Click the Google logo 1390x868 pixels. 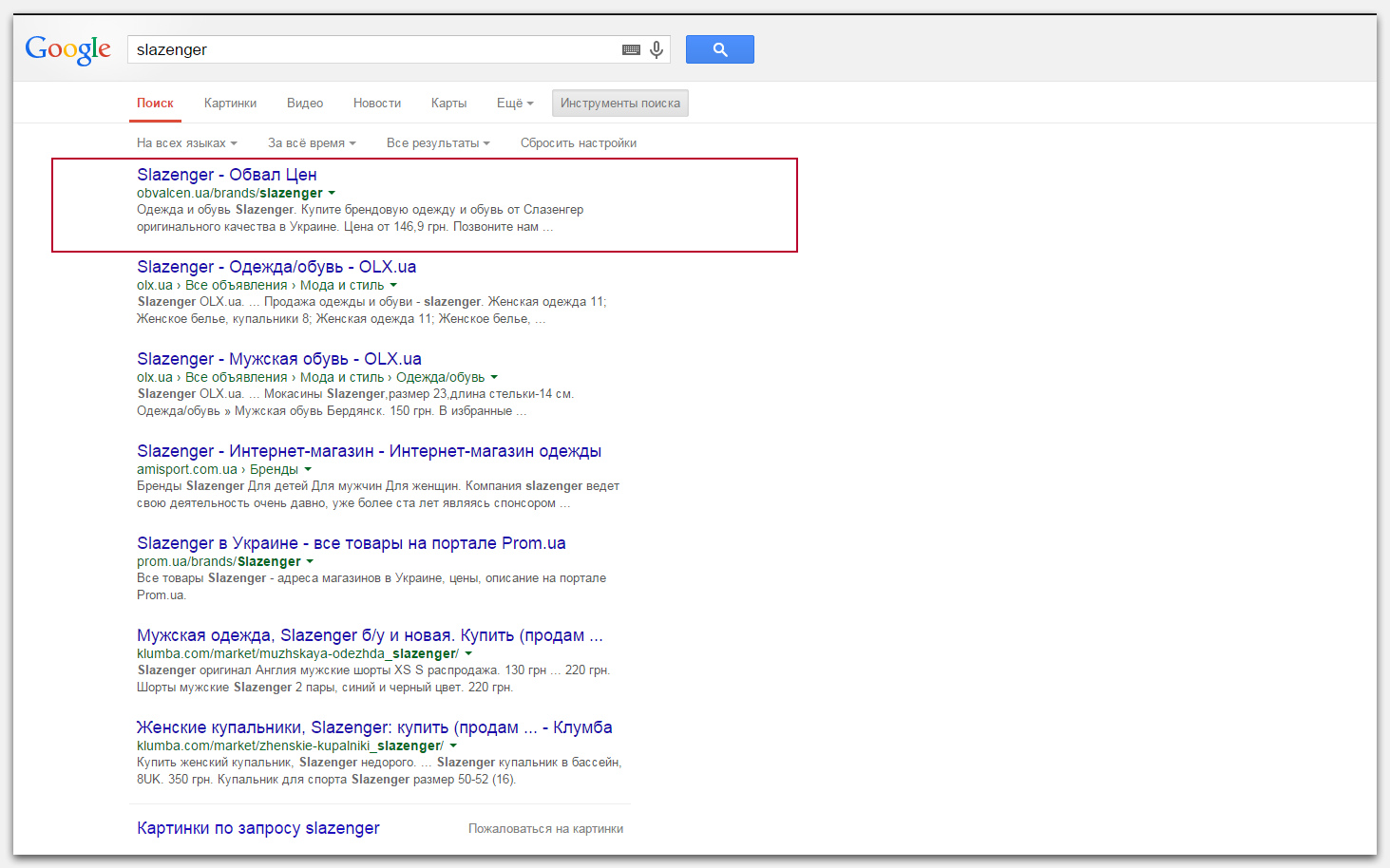point(68,49)
